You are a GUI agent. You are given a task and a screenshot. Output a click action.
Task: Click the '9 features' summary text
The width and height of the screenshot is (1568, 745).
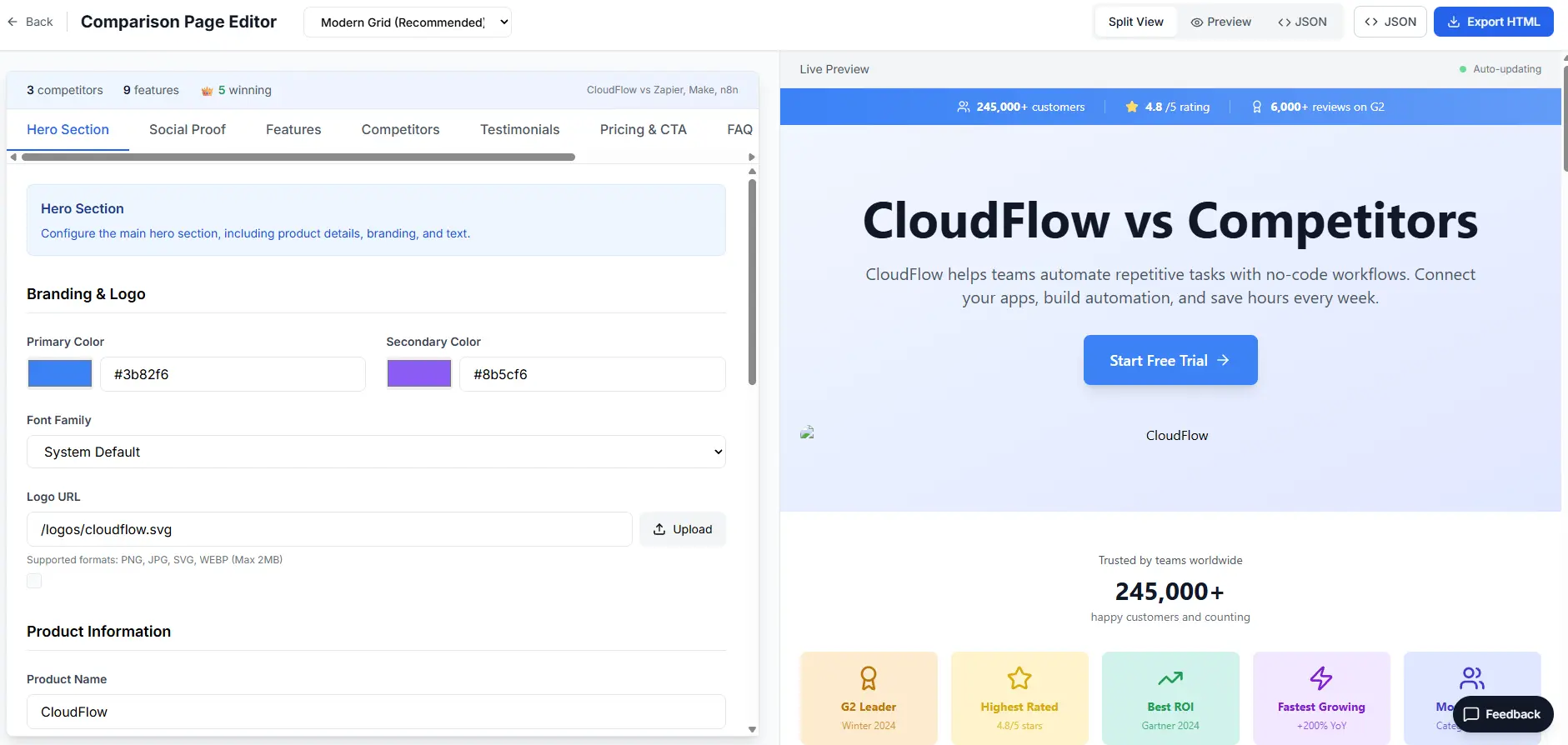151,90
